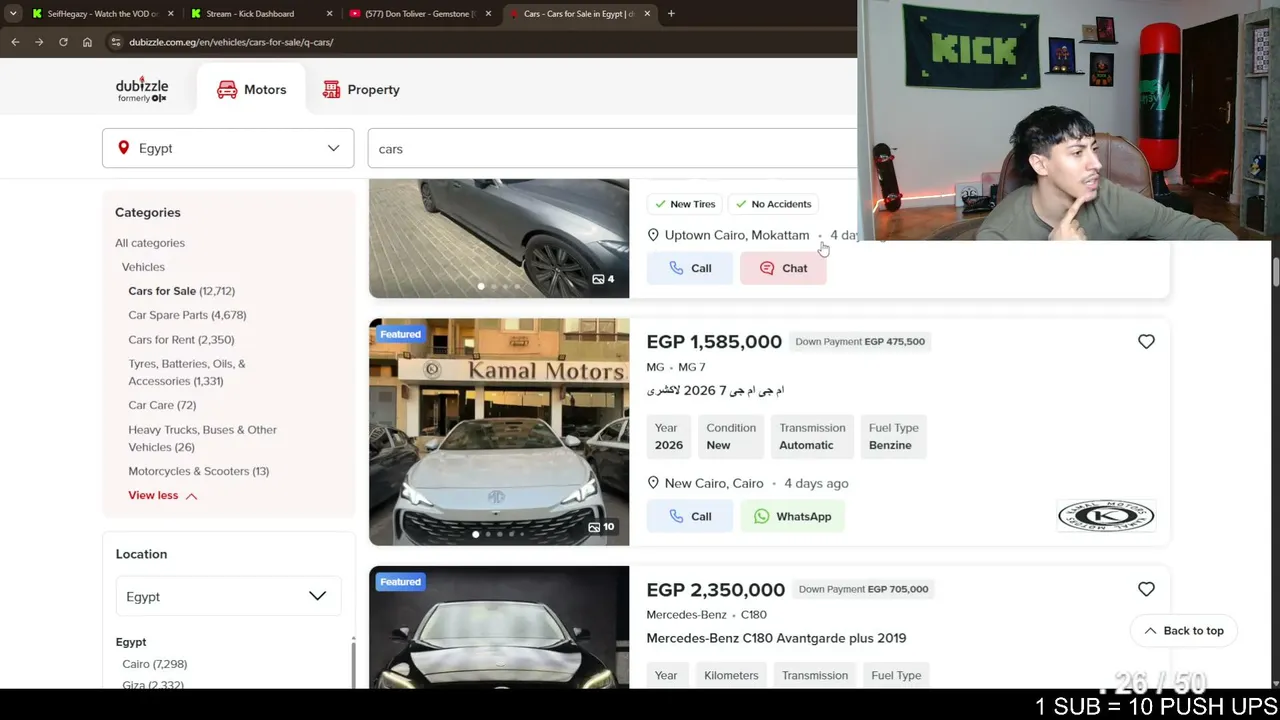
Task: Collapse categories with View less
Action: tap(163, 495)
